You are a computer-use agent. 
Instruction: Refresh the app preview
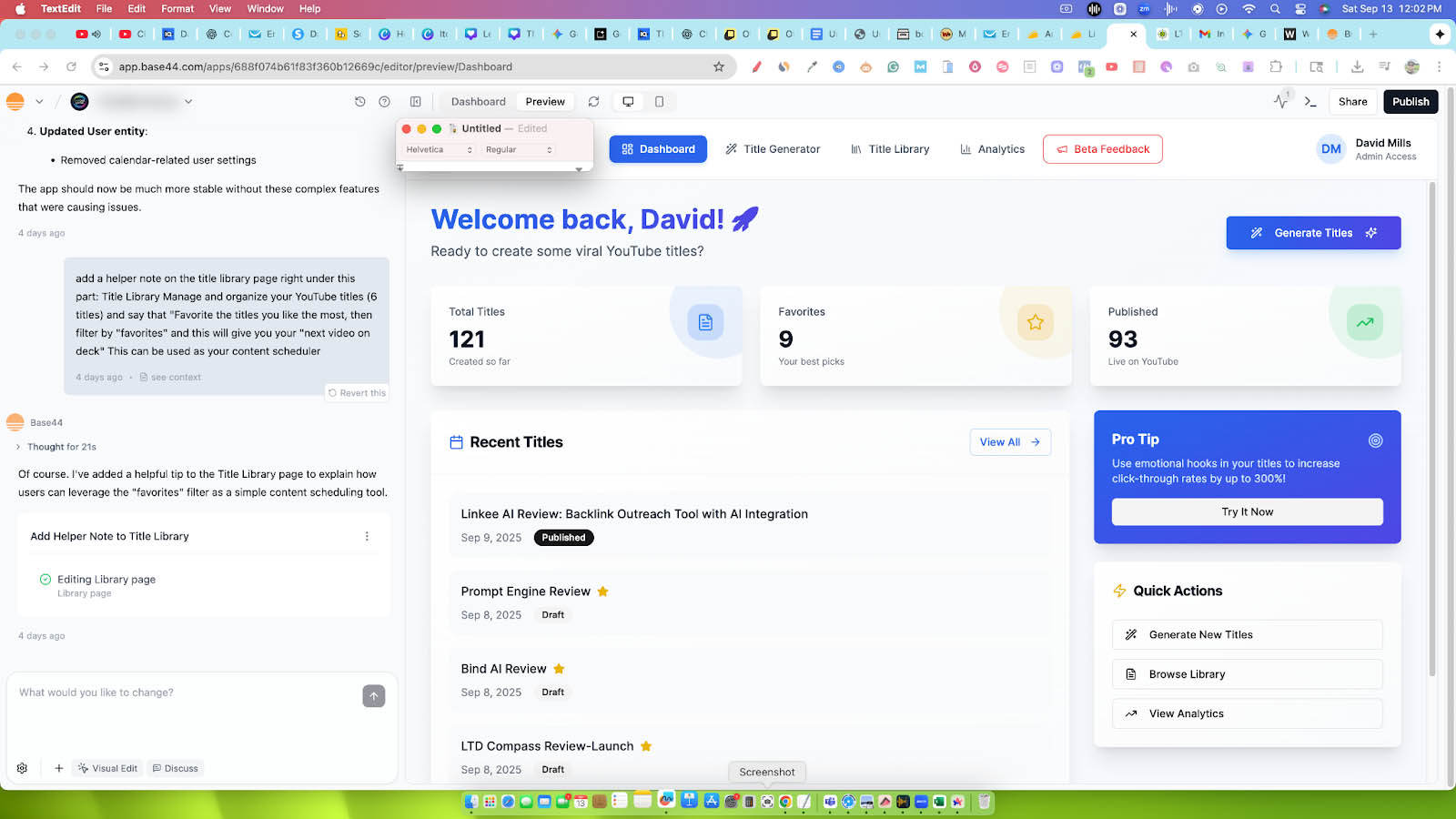[x=593, y=102]
